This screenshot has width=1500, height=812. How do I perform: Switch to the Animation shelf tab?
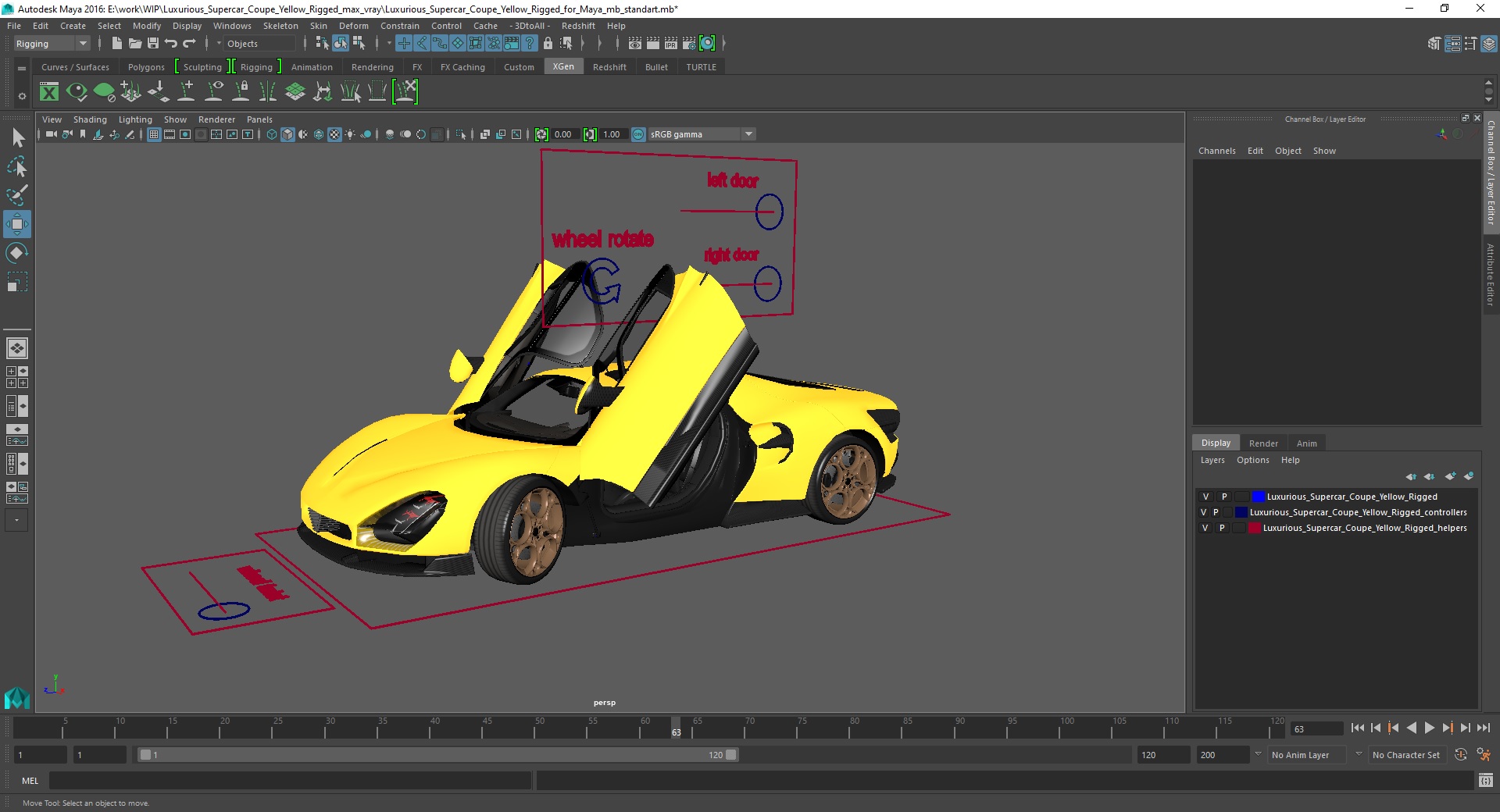[312, 67]
